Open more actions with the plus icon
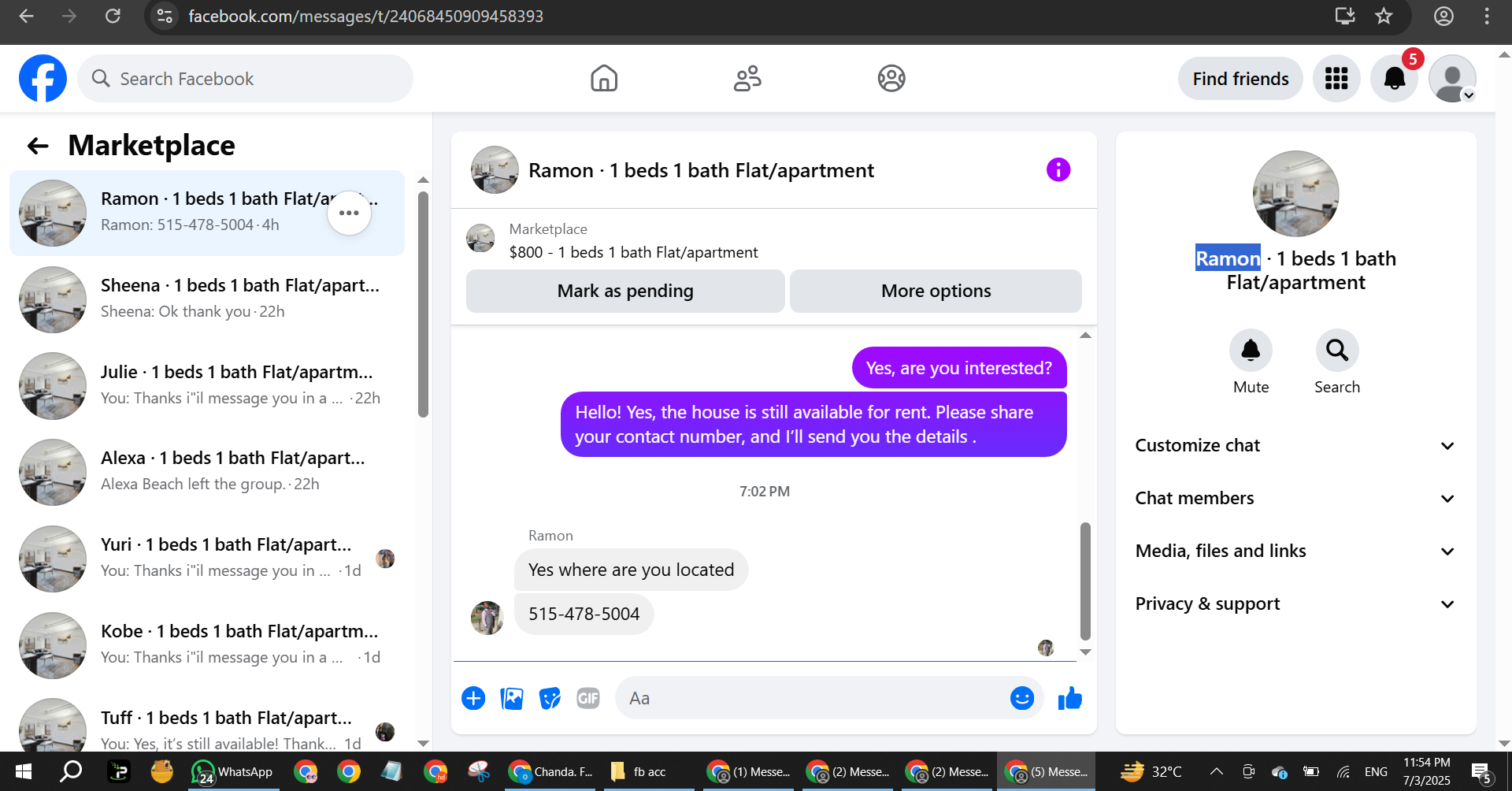 tap(473, 698)
